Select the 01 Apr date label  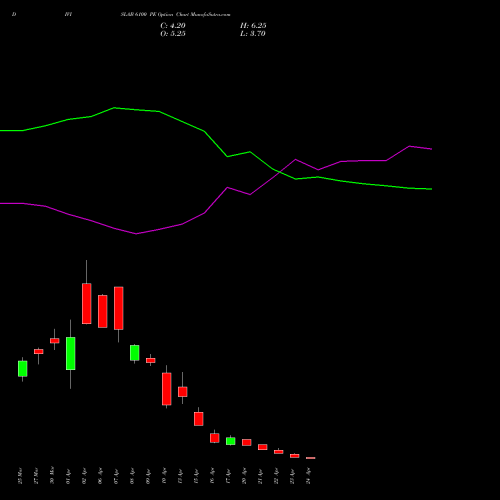tap(68, 476)
